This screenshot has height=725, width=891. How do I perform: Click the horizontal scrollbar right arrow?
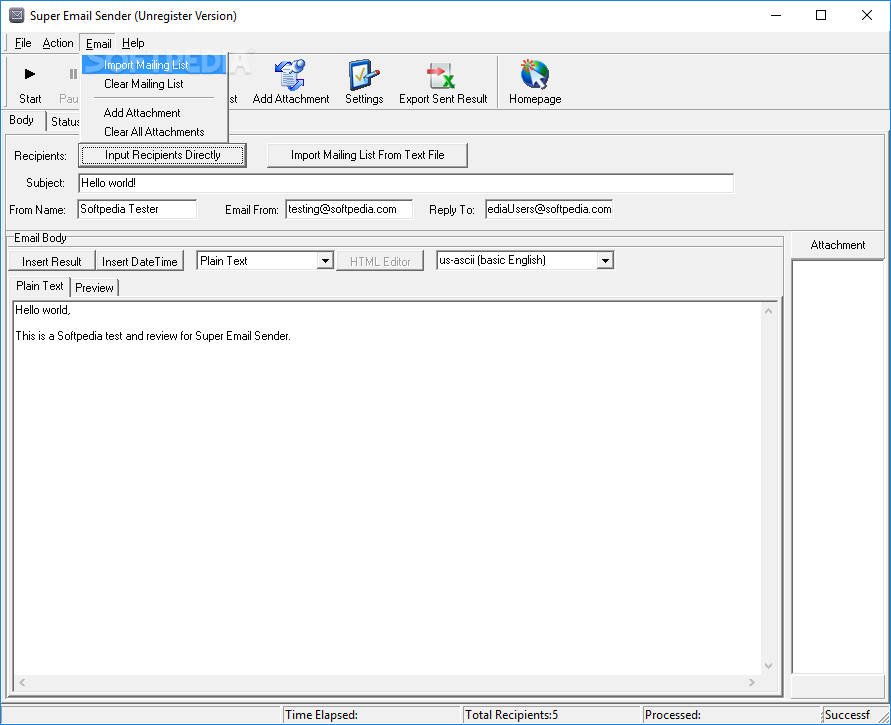[x=752, y=682]
